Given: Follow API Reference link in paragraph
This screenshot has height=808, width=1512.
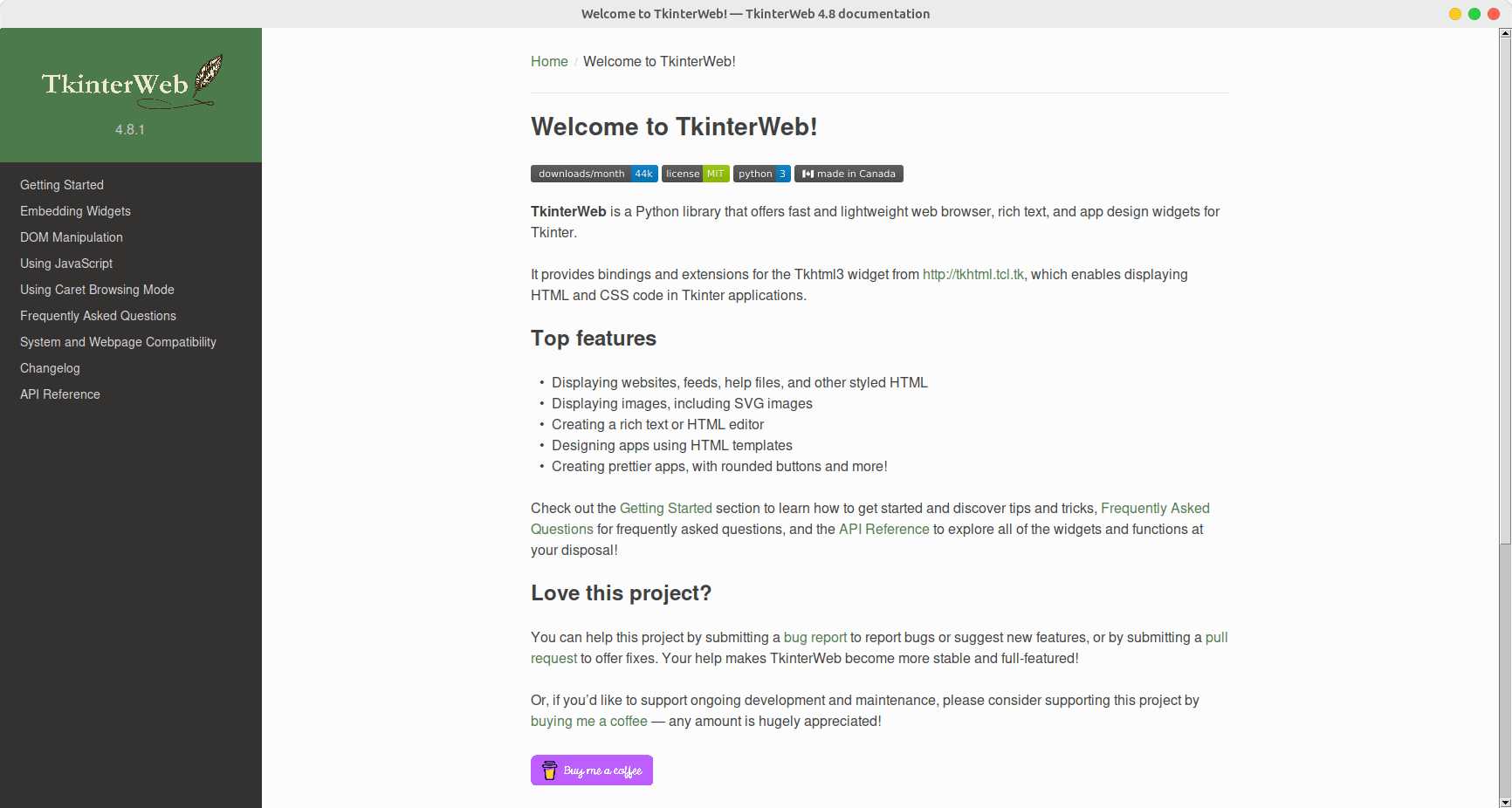Looking at the screenshot, I should (x=884, y=529).
